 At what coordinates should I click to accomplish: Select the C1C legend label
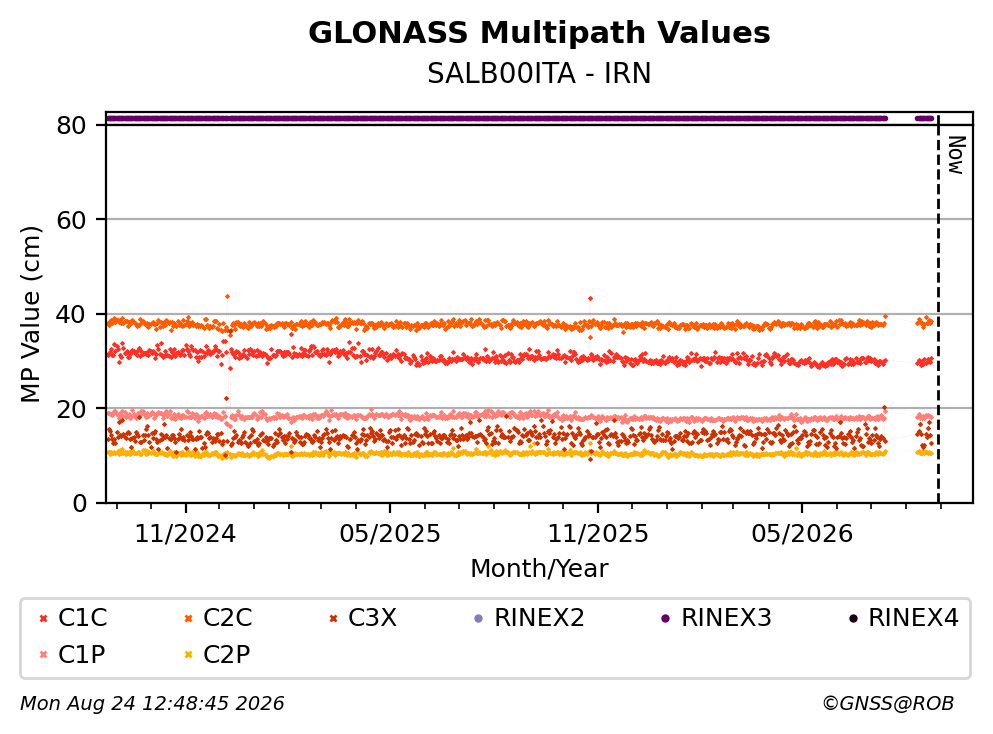point(82,618)
